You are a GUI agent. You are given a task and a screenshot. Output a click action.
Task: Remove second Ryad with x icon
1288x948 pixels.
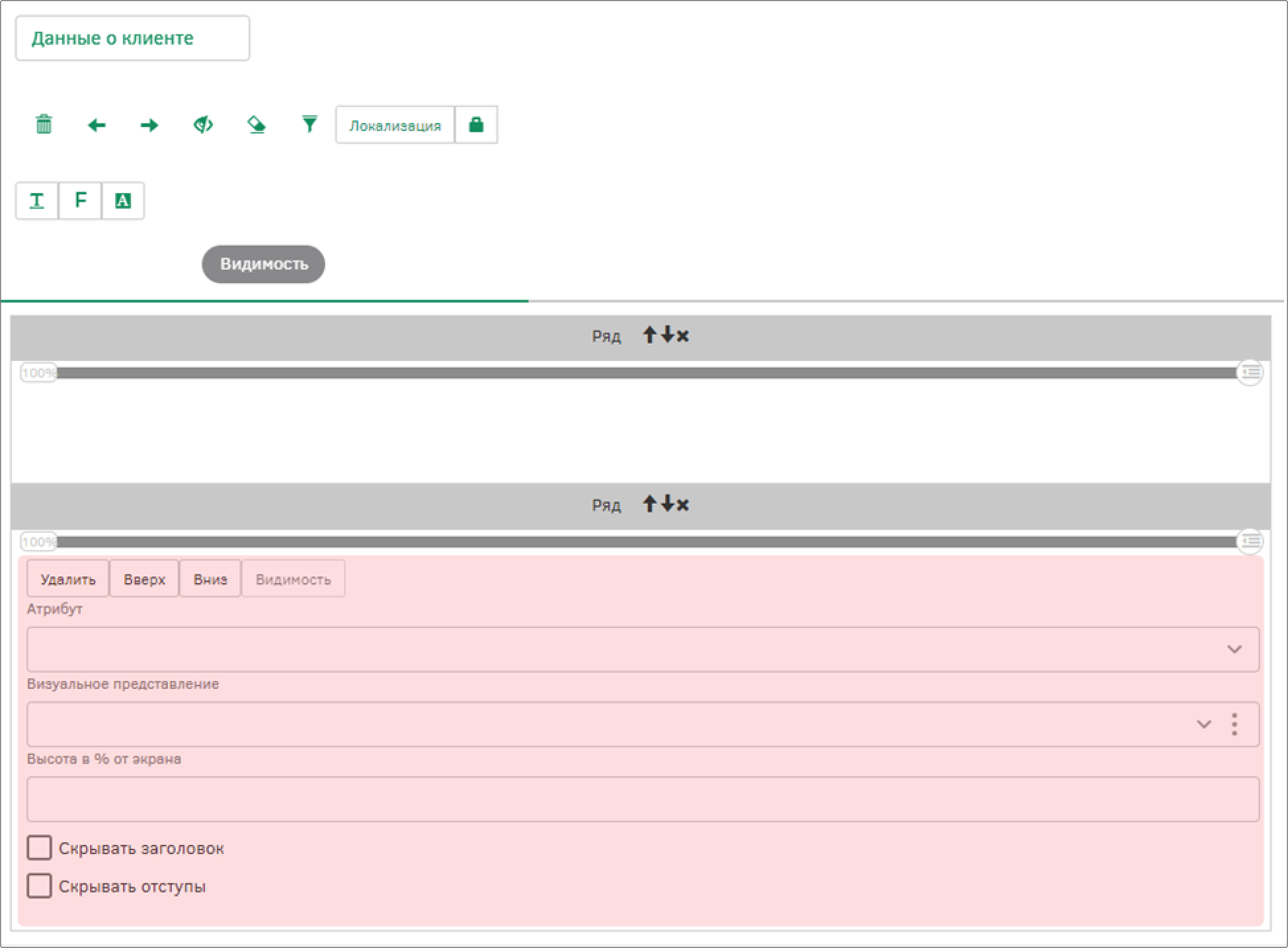683,505
